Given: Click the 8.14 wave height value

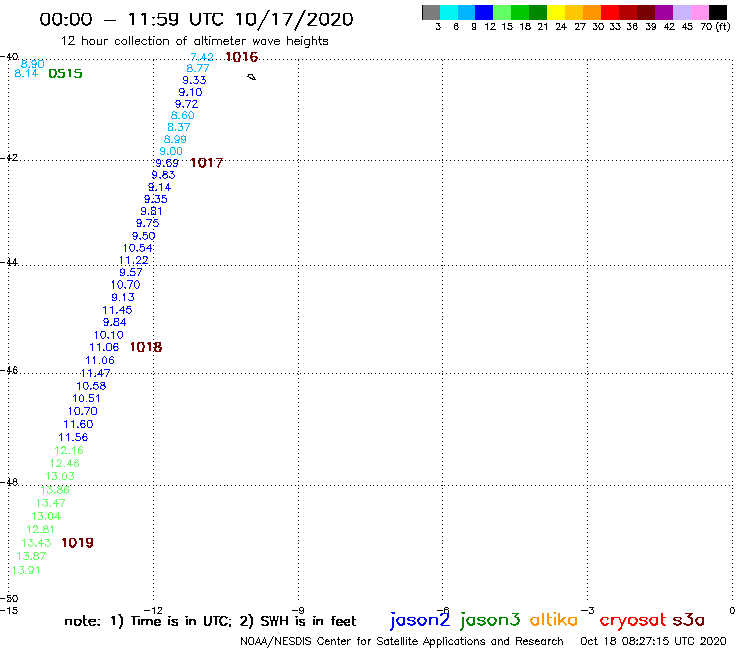Looking at the screenshot, I should coord(26,74).
